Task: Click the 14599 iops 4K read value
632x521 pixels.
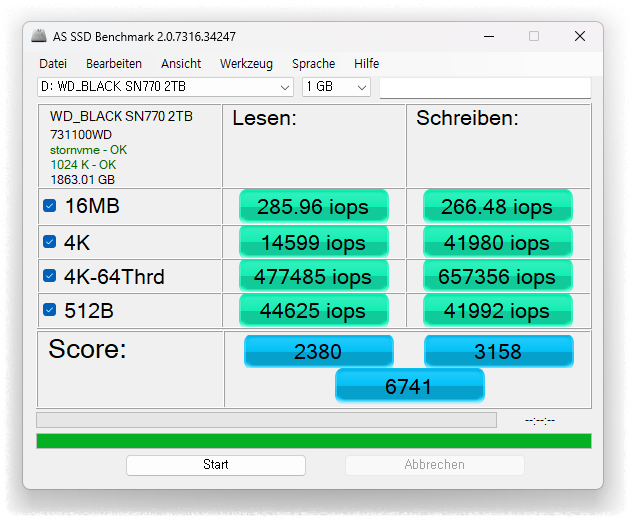Action: point(314,242)
